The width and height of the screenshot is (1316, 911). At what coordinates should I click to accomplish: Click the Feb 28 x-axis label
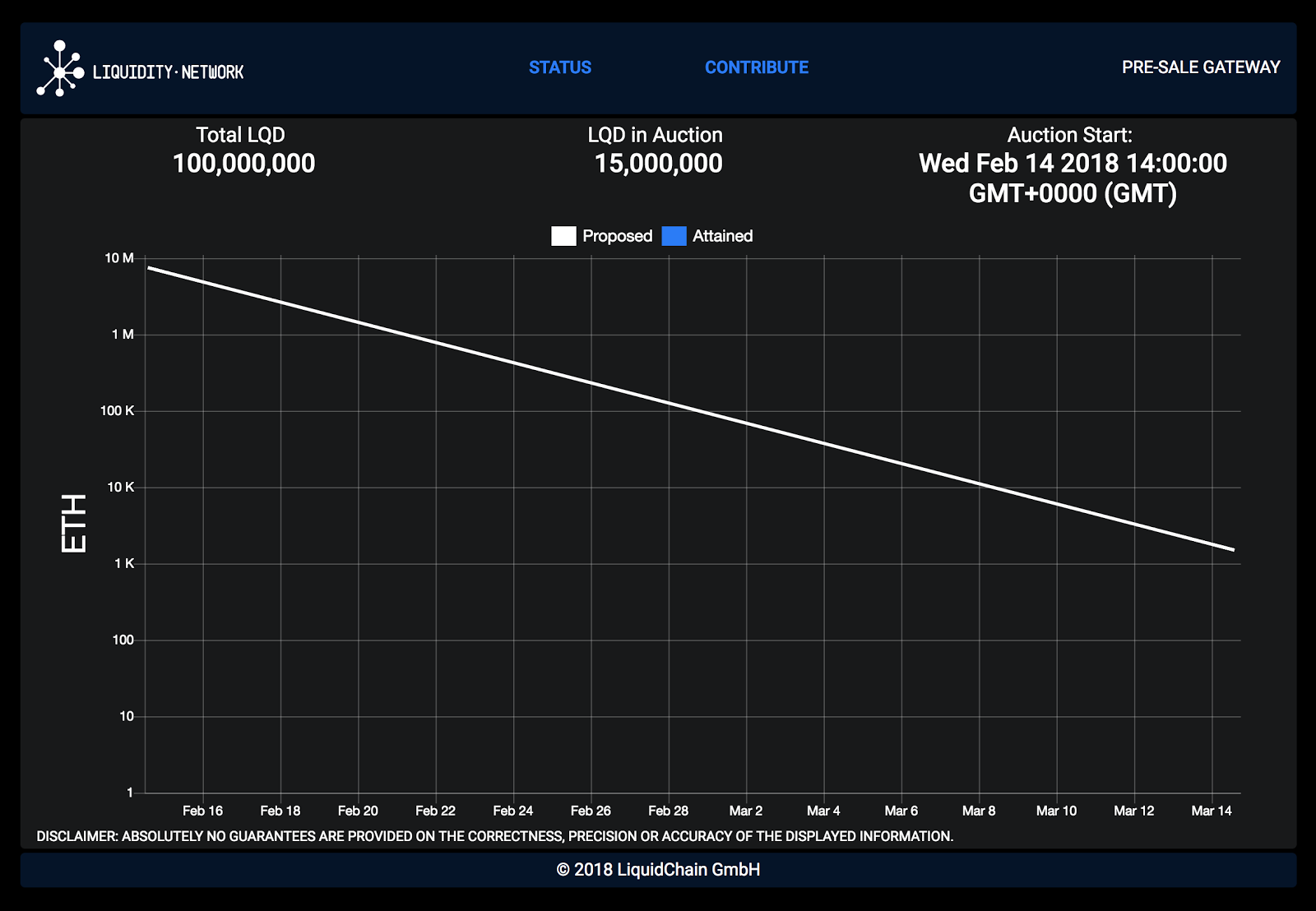(x=669, y=811)
